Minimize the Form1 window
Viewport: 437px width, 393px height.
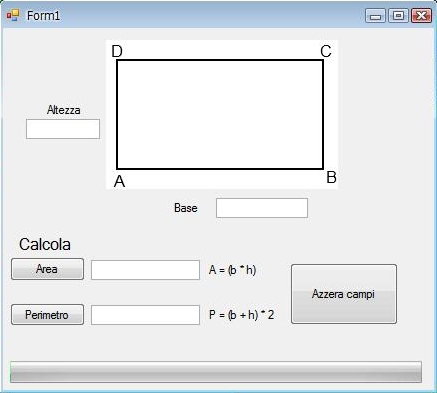pos(375,16)
